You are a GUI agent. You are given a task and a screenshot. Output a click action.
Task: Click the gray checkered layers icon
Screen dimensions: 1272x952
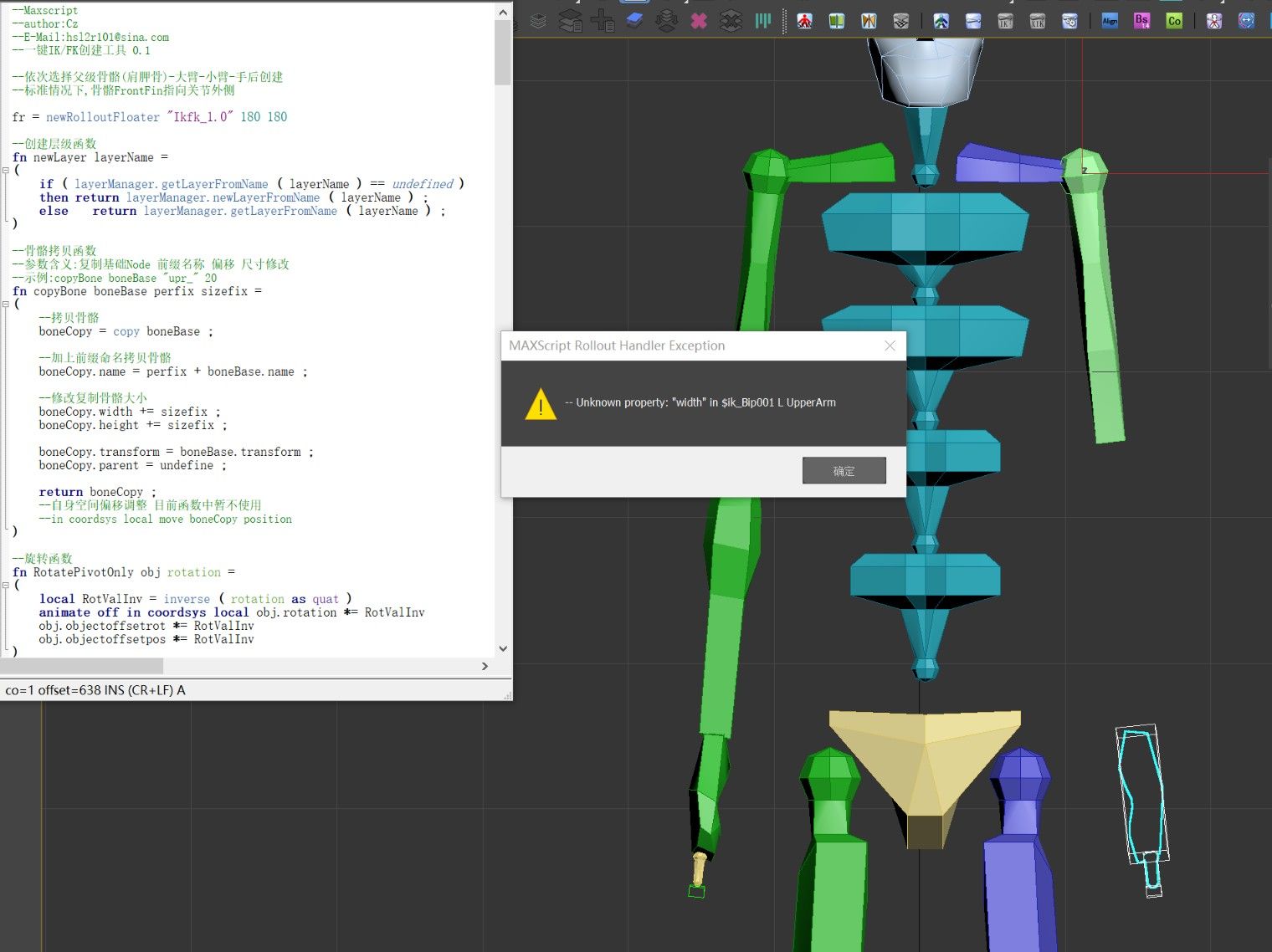click(x=900, y=21)
